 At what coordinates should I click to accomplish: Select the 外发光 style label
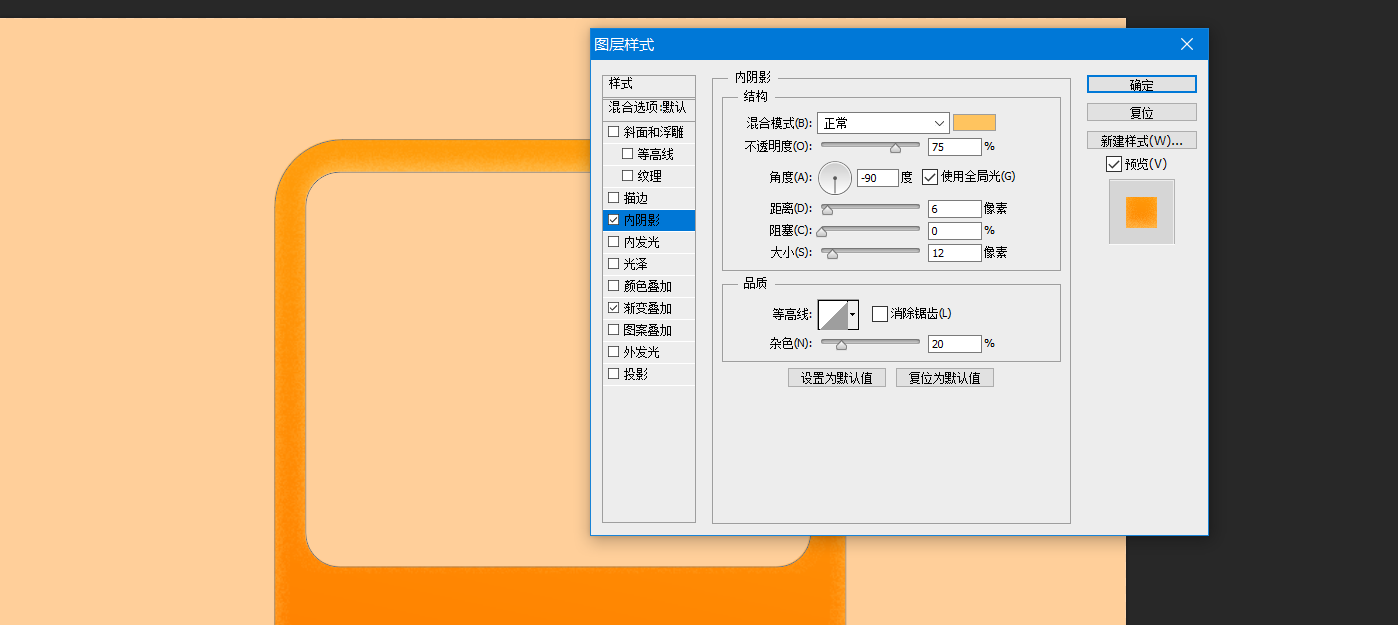click(x=642, y=352)
